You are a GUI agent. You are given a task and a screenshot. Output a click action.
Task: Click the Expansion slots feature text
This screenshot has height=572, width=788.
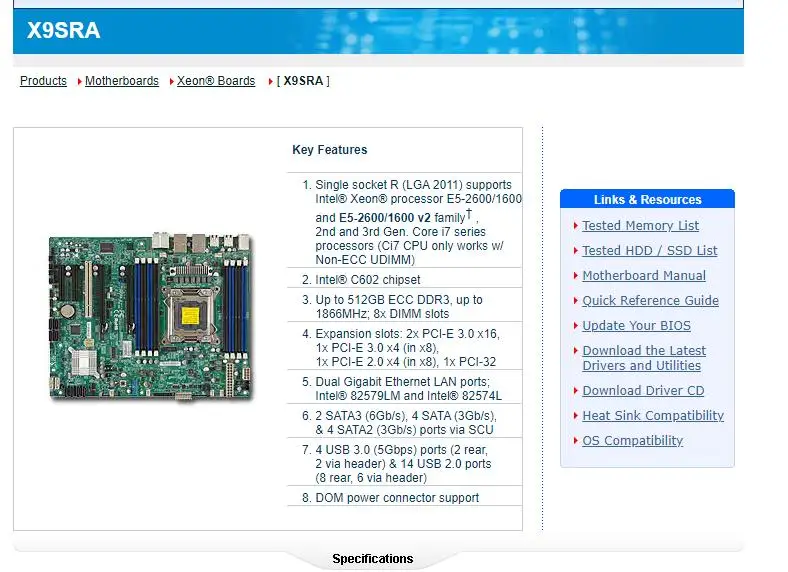(407, 348)
